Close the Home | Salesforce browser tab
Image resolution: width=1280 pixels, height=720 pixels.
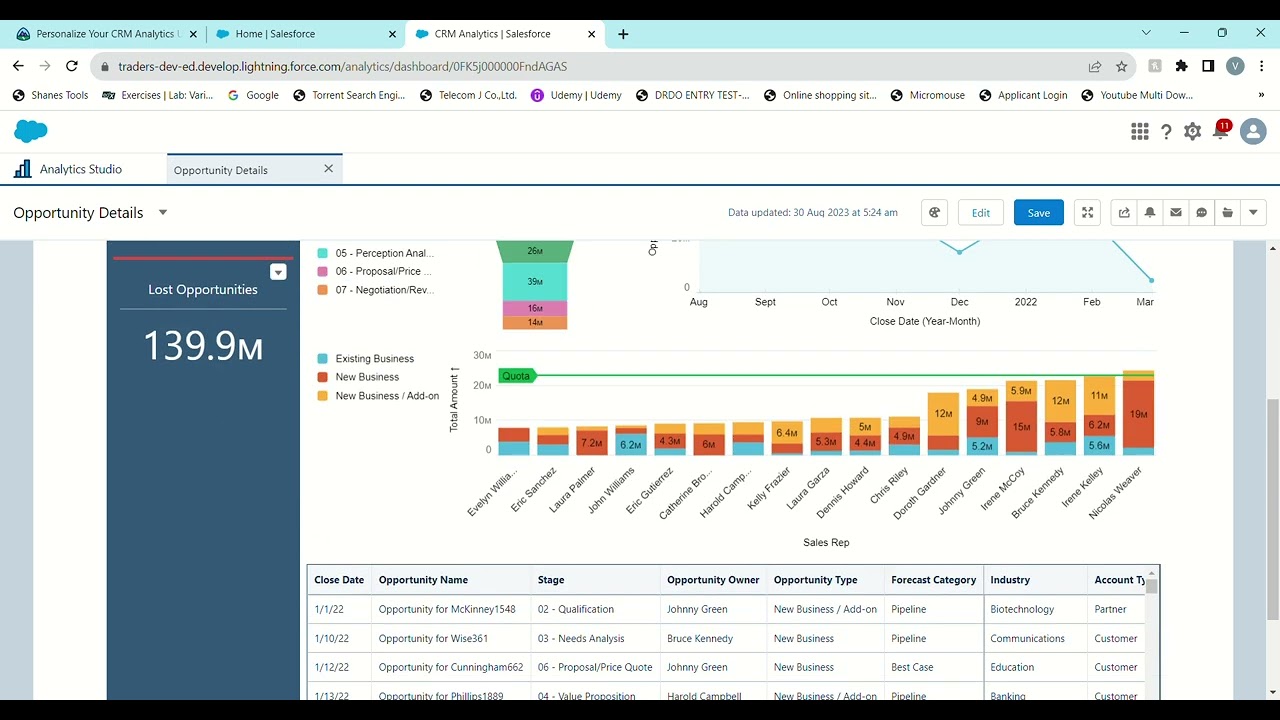click(x=392, y=34)
